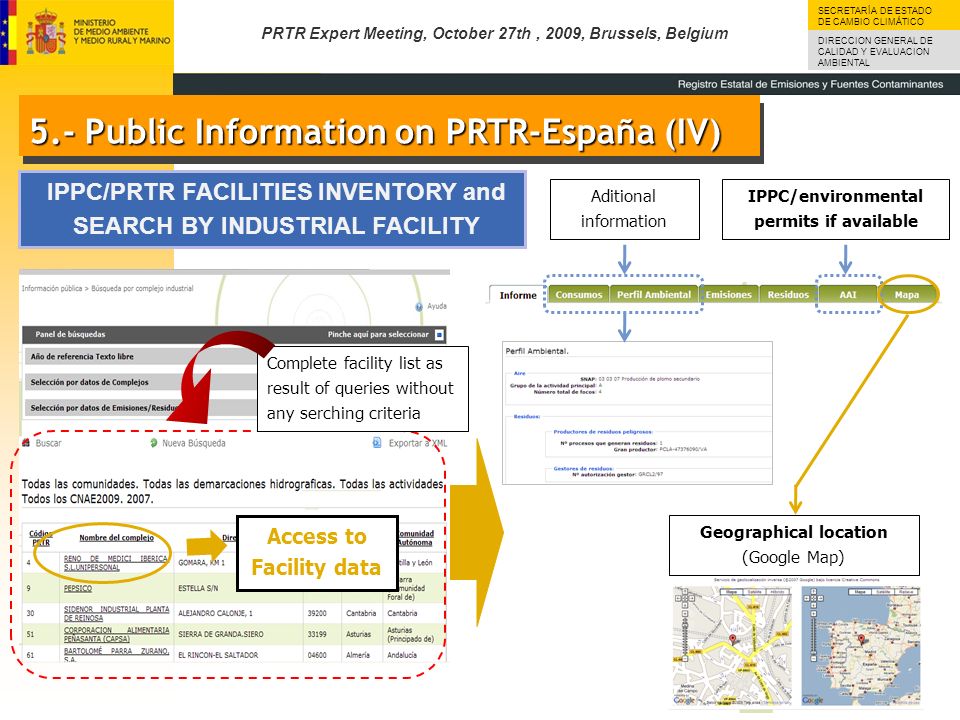Click the Andalucía community cell

(402, 655)
